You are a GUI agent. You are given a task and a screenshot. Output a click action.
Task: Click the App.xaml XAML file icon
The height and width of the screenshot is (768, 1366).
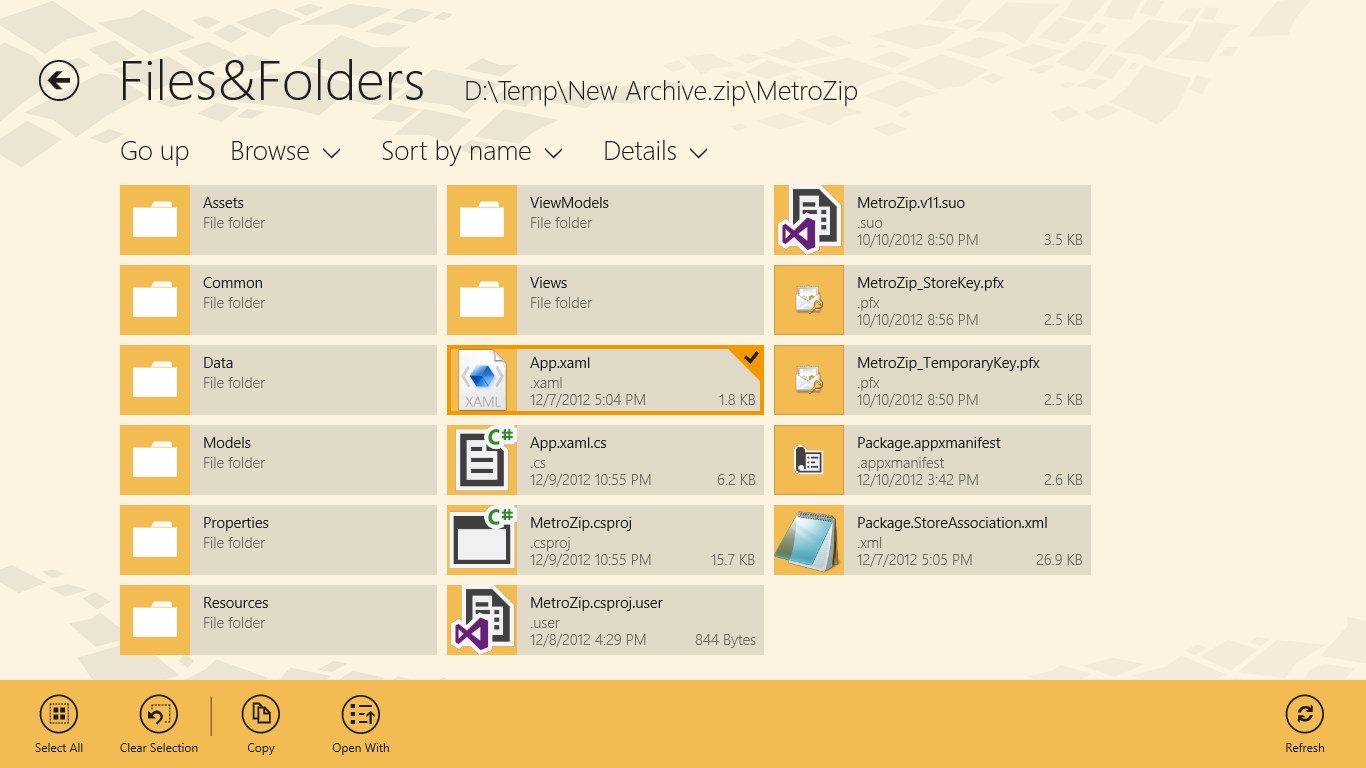(483, 381)
